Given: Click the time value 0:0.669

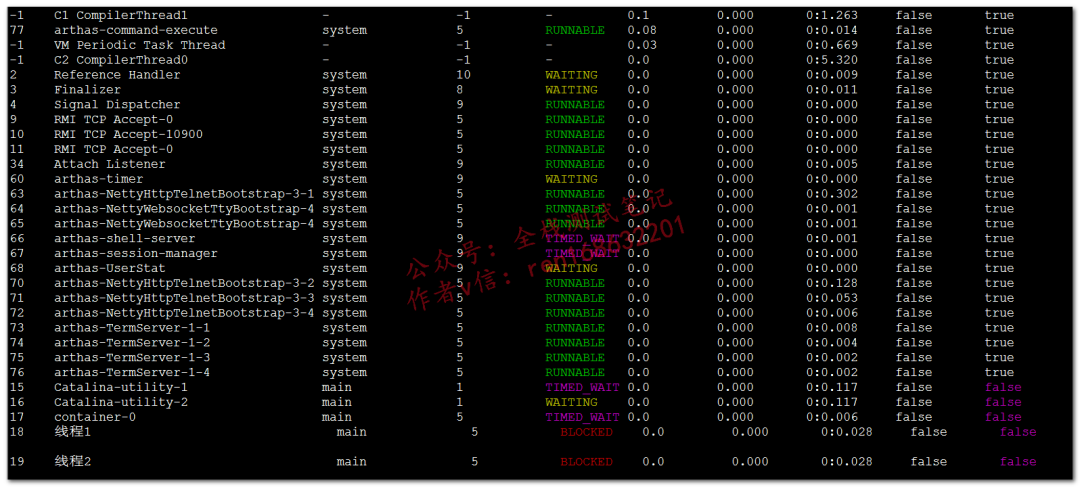Looking at the screenshot, I should point(832,45).
